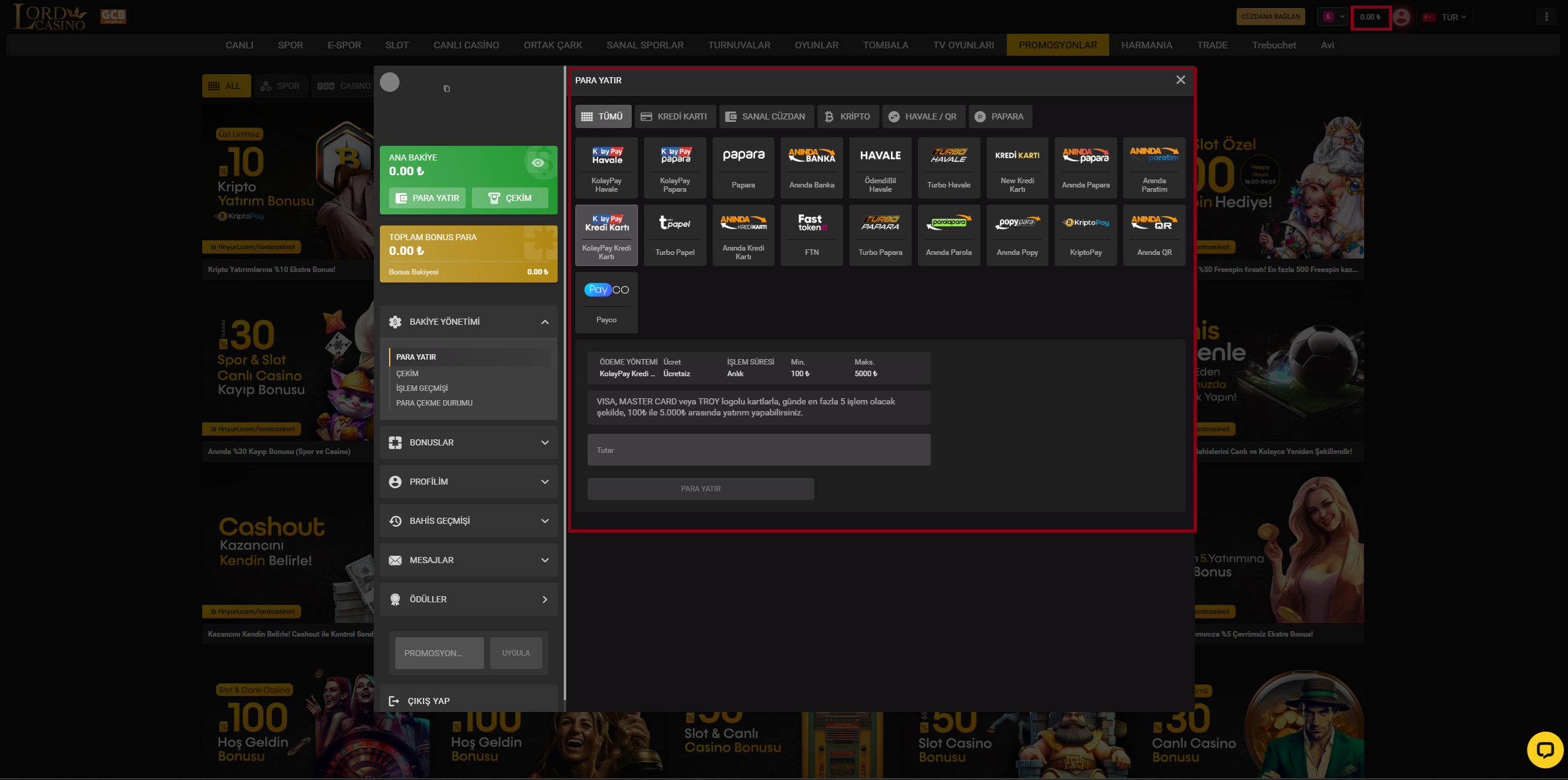Switch to the Papara filter tab

click(x=1000, y=116)
